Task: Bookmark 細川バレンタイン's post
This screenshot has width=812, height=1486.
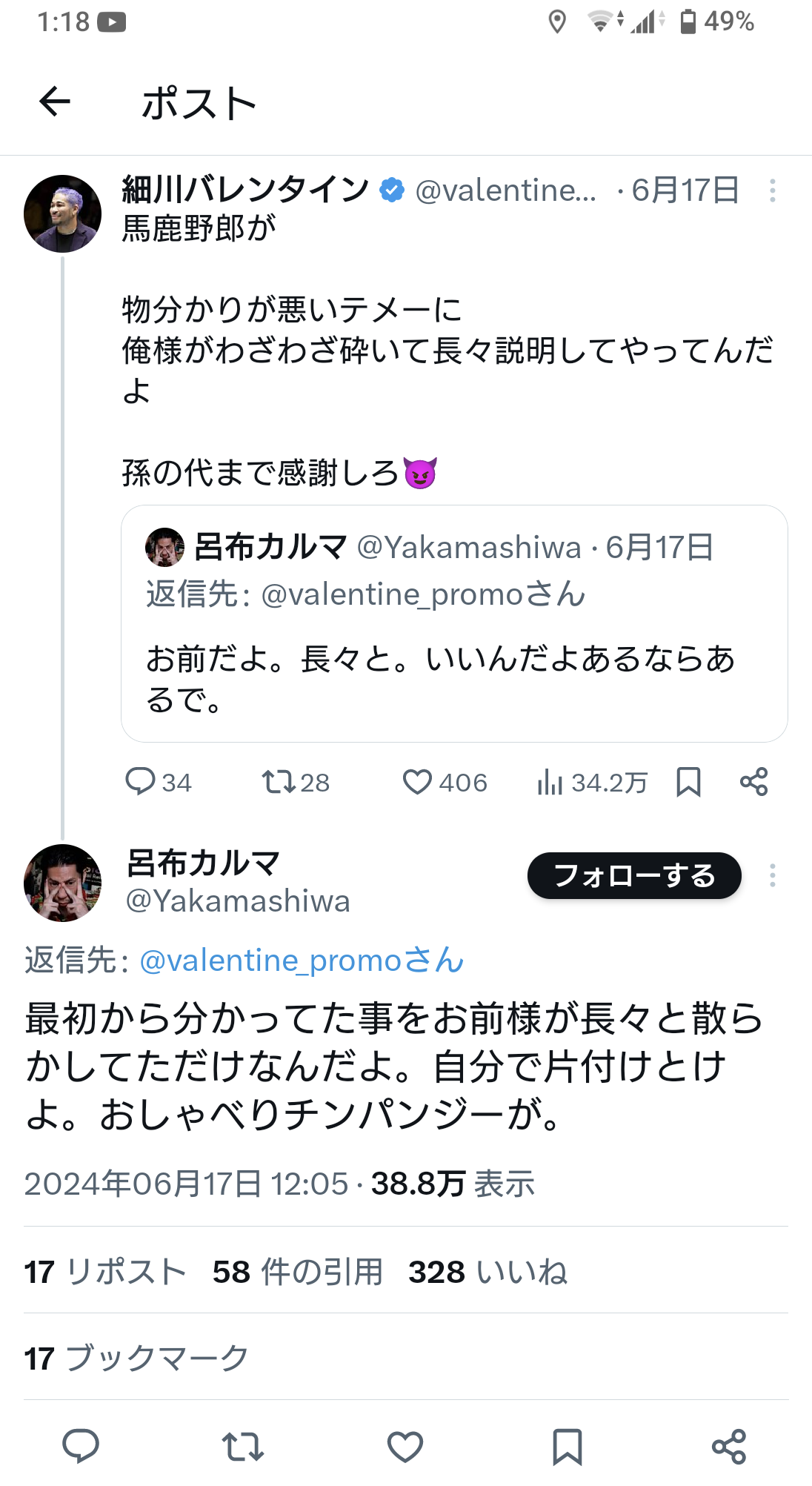Action: (688, 782)
